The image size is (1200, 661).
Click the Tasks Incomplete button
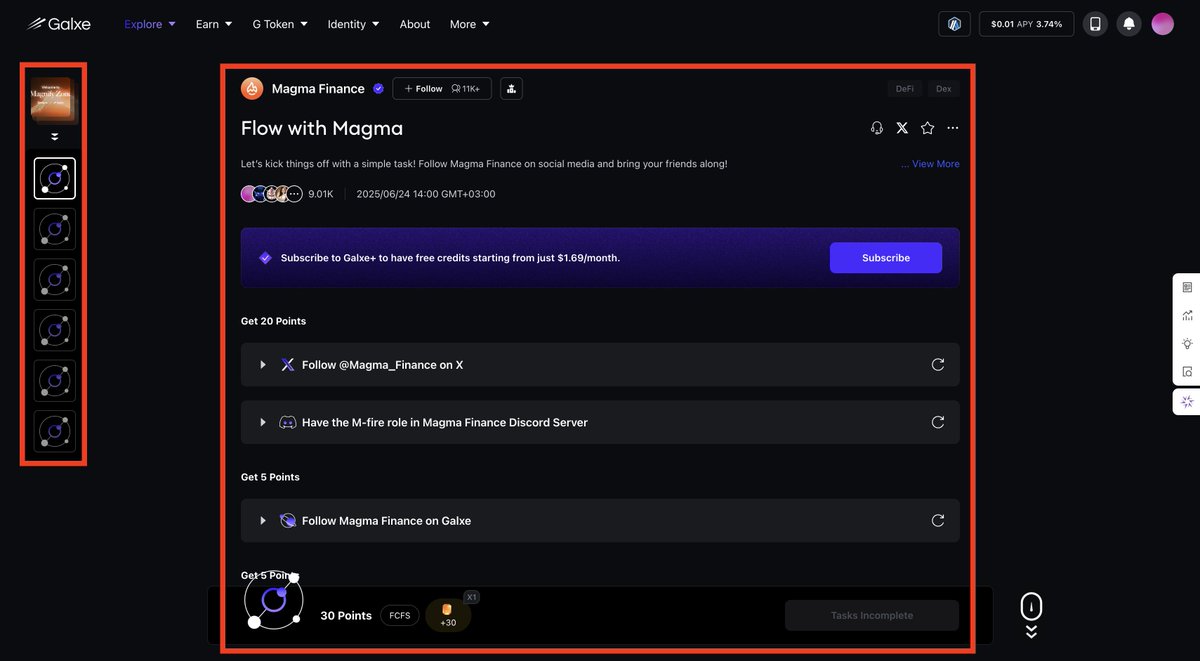(872, 616)
